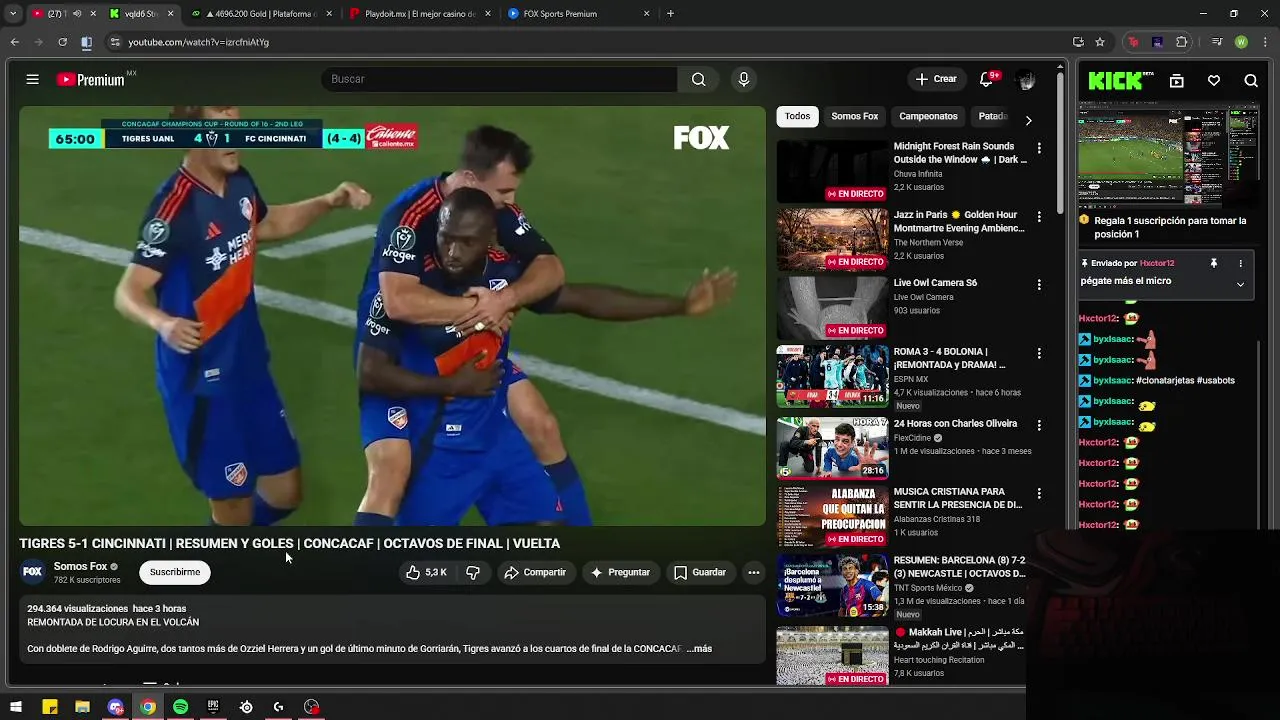
Task: Open the Crear button
Action: 937,79
